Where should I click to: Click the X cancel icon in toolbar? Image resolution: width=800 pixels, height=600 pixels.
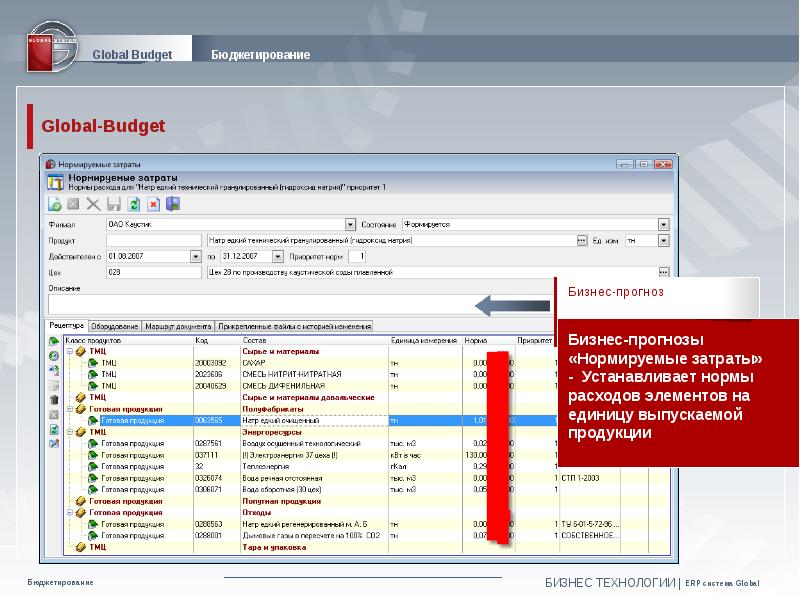coord(93,204)
